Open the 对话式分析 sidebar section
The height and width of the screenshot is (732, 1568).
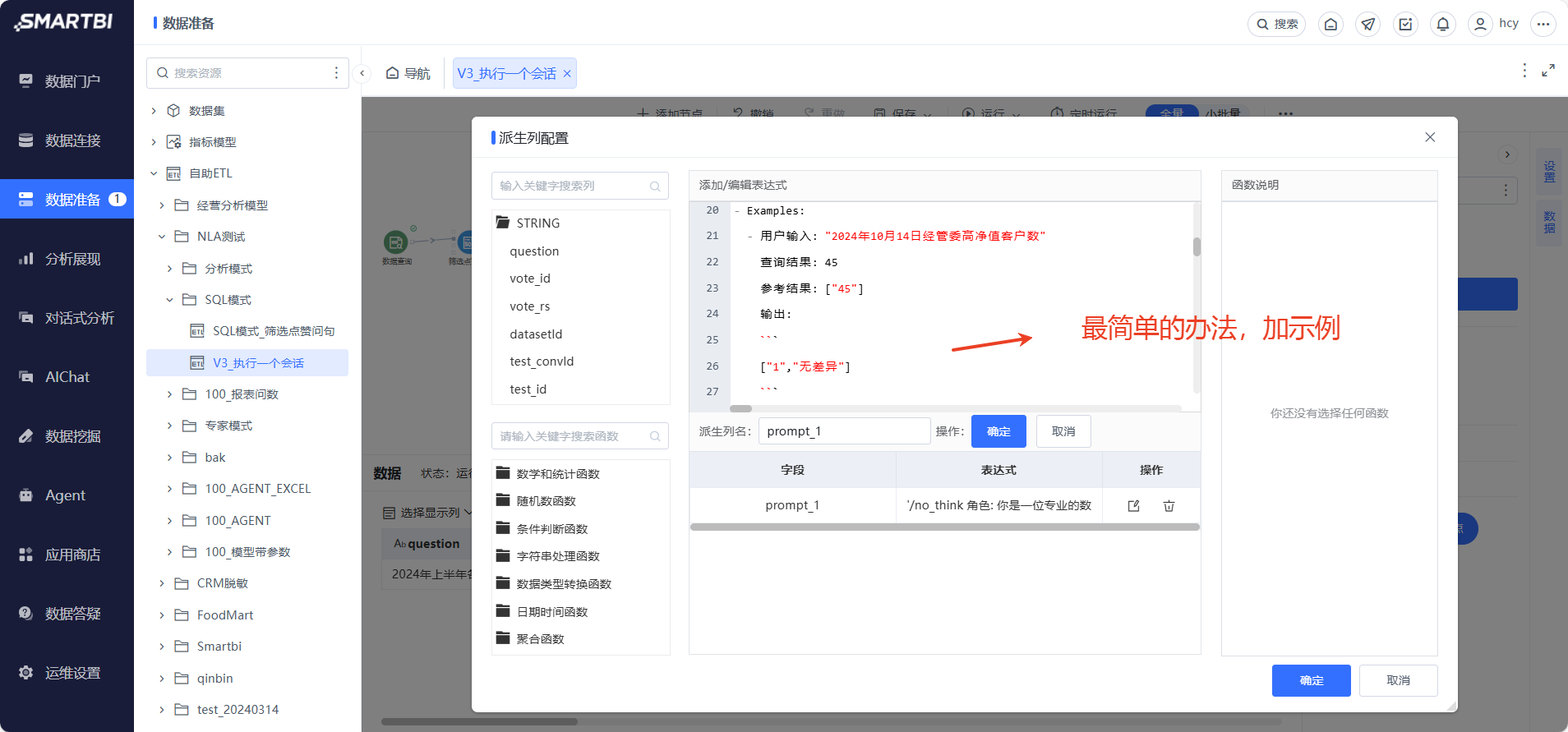click(67, 318)
